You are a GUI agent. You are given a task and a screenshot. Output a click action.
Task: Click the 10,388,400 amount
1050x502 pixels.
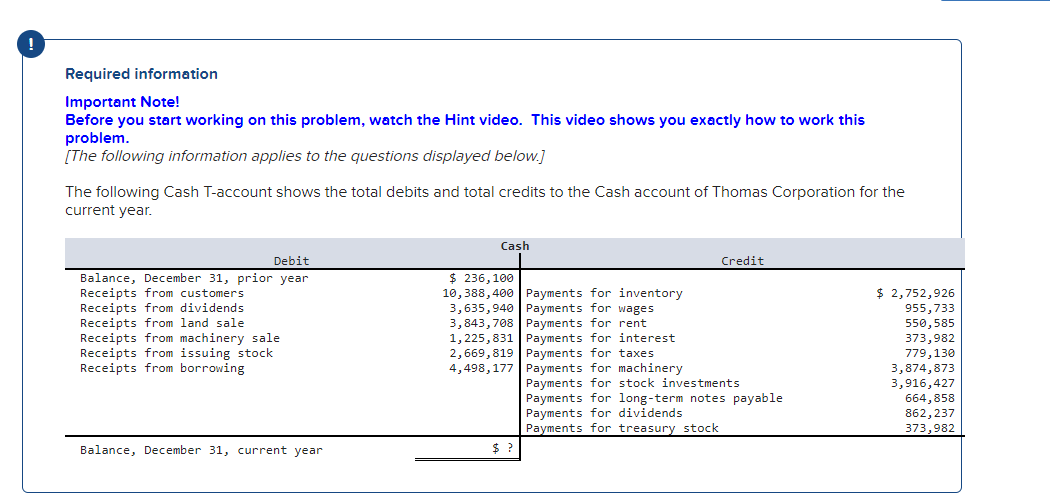click(x=478, y=293)
